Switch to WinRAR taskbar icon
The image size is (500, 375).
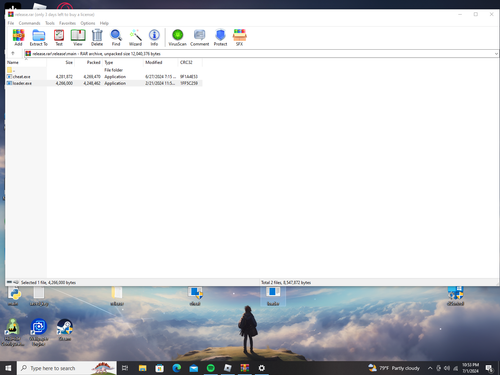(245, 368)
